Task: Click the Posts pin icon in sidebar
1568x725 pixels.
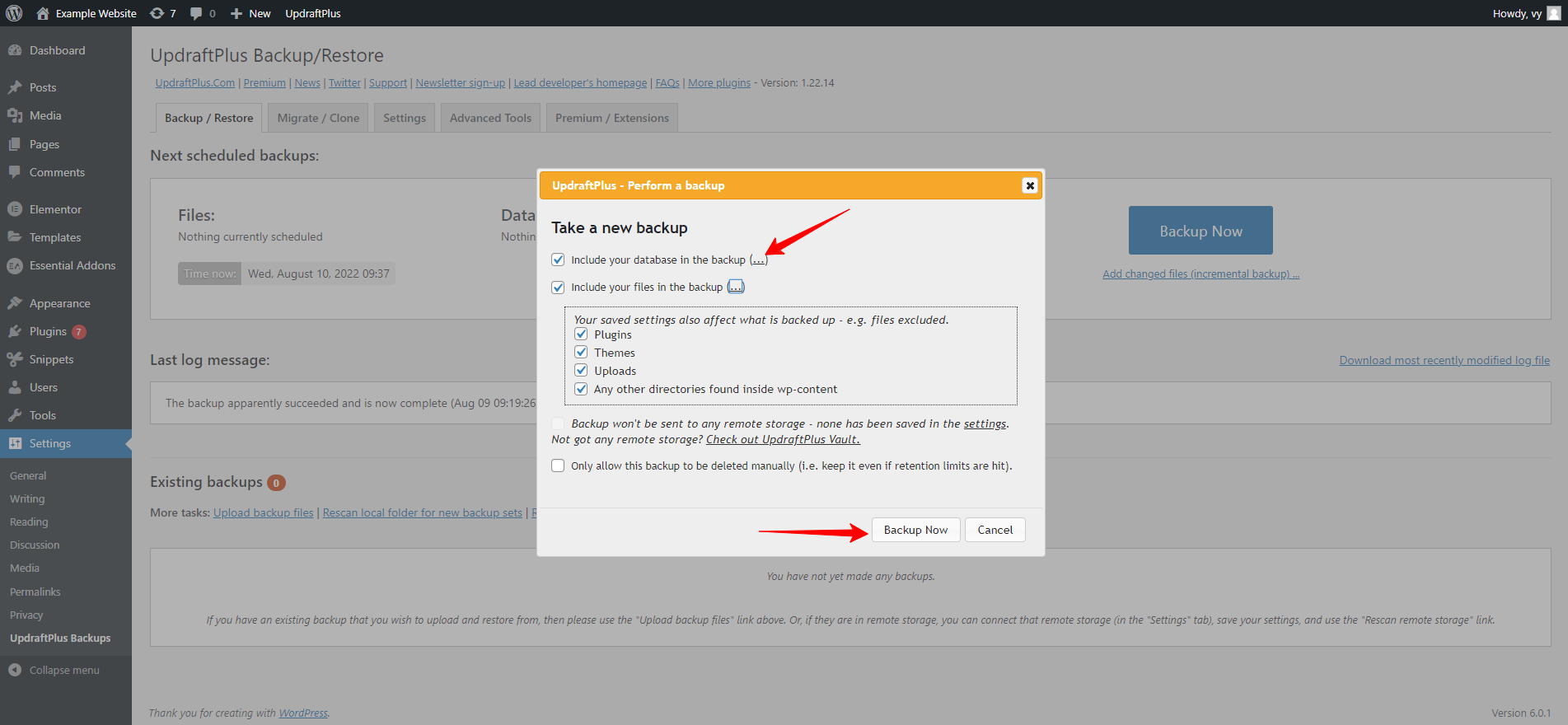Action: click(x=15, y=87)
